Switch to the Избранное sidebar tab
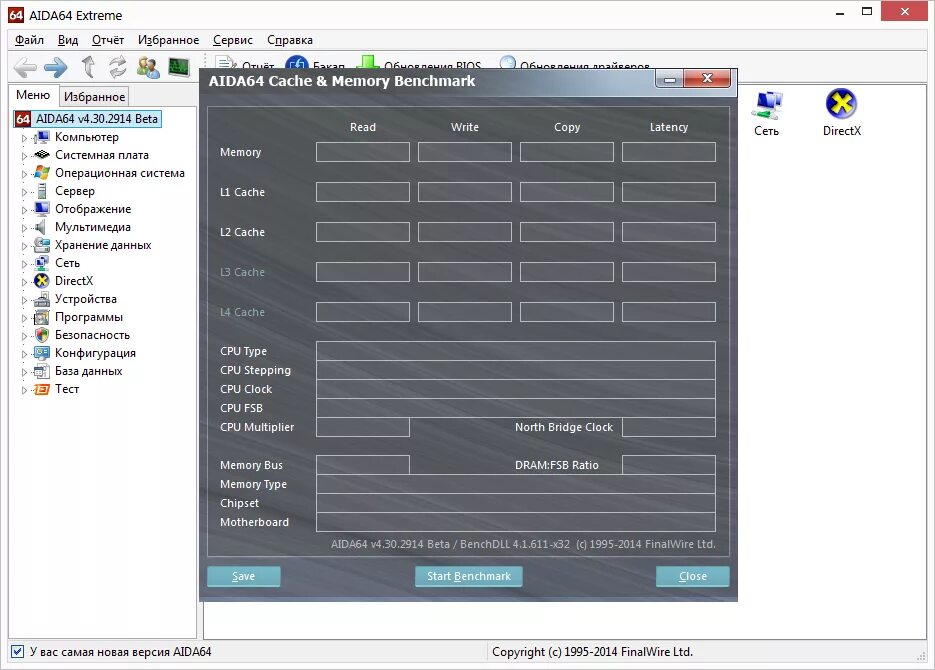This screenshot has height=670, width=935. click(x=94, y=97)
